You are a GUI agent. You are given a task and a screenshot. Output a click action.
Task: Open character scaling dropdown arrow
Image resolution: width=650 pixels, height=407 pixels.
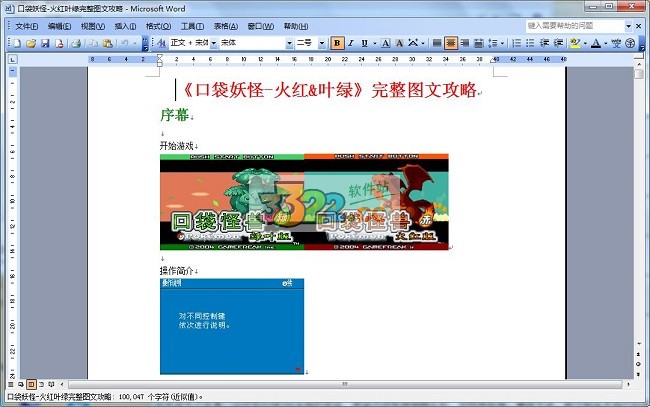point(423,43)
